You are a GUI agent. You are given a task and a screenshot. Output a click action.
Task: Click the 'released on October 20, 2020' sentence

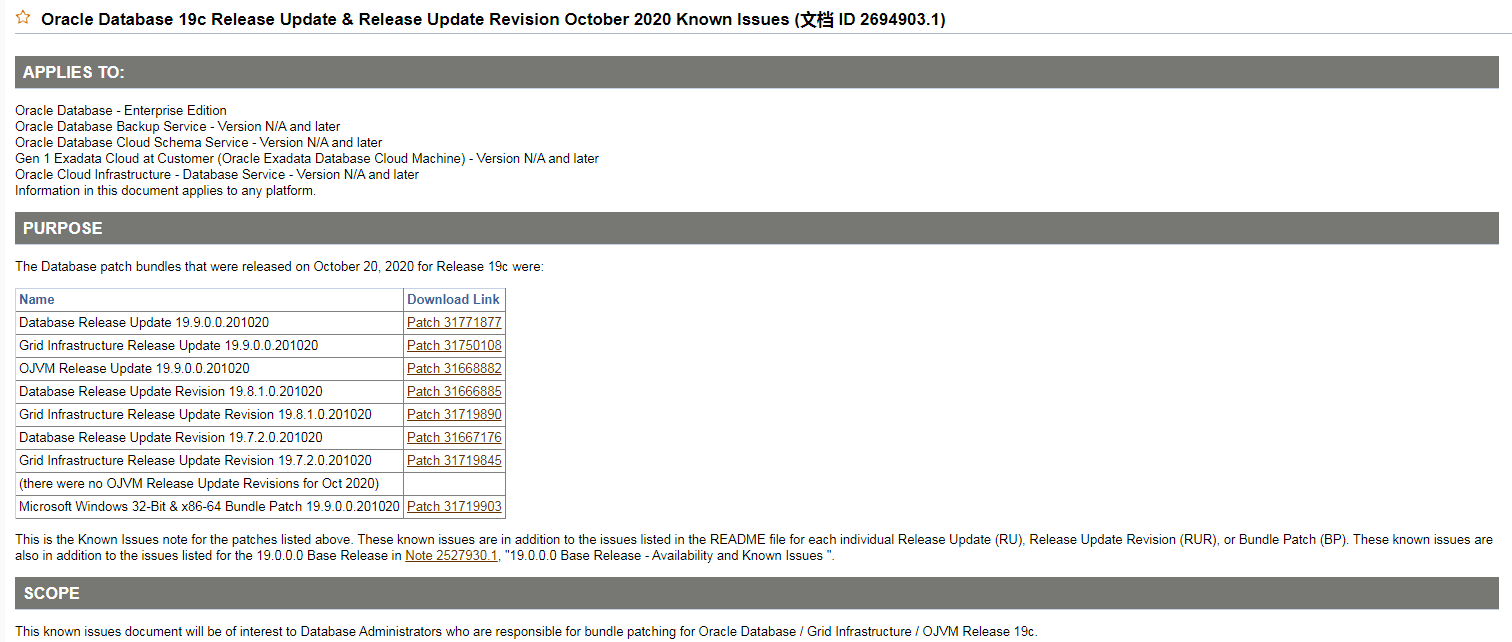[279, 267]
